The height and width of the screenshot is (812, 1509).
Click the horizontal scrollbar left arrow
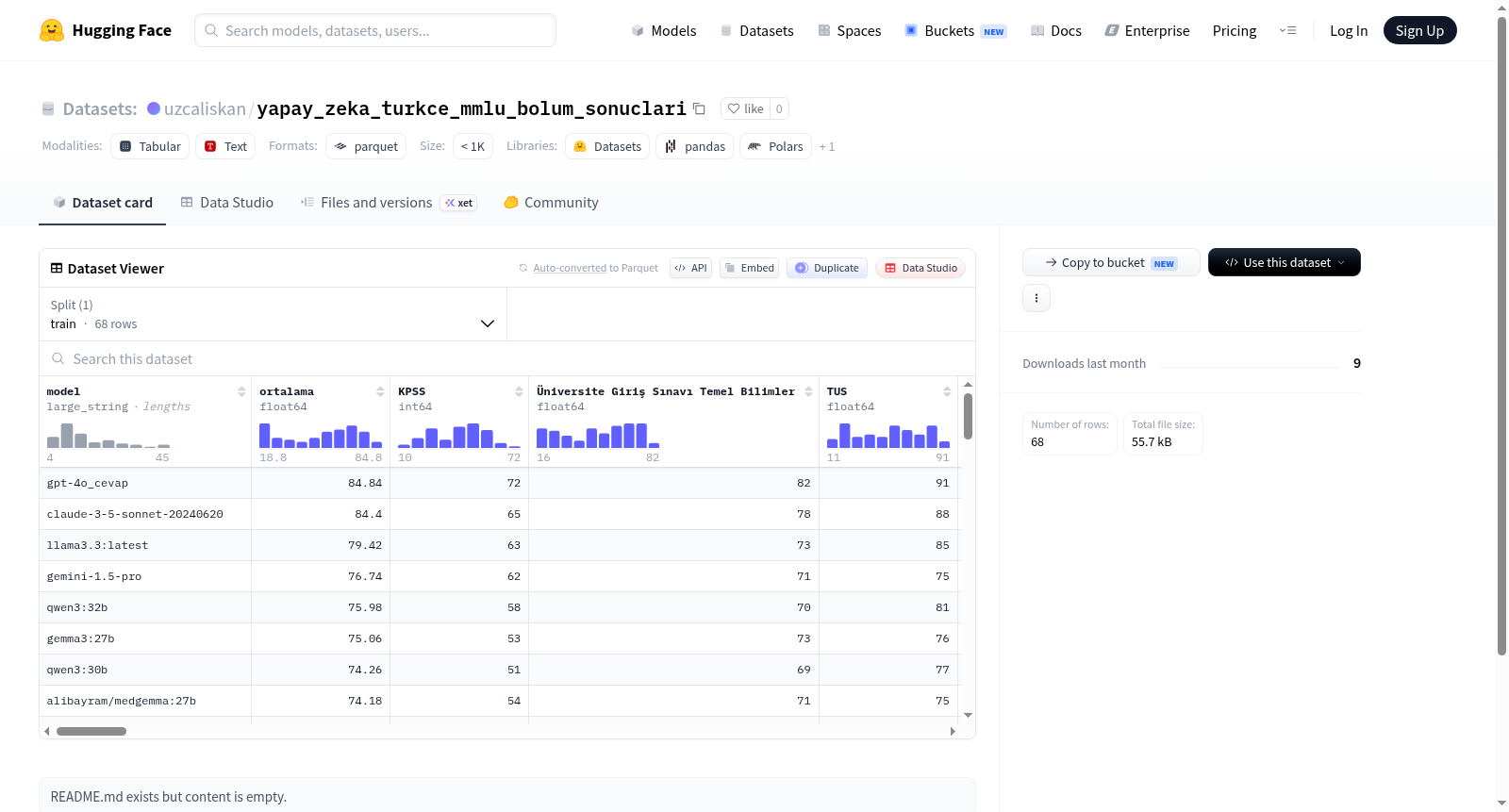click(46, 731)
